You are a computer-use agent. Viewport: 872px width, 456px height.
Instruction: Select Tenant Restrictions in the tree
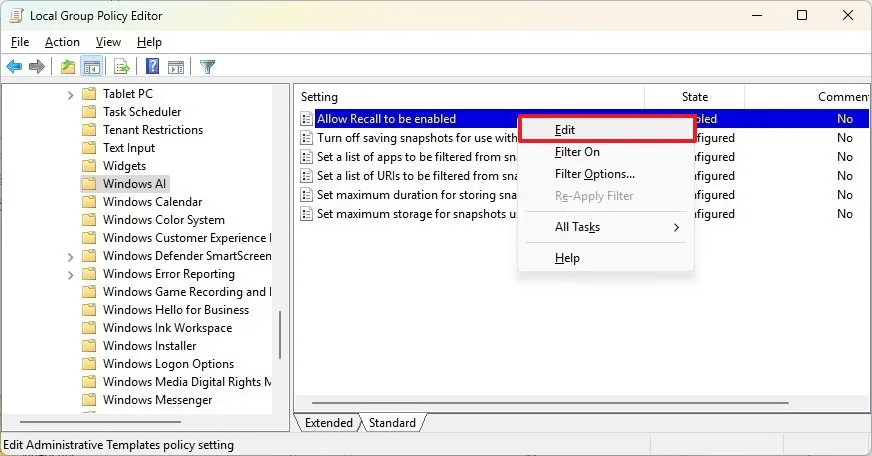point(153,130)
